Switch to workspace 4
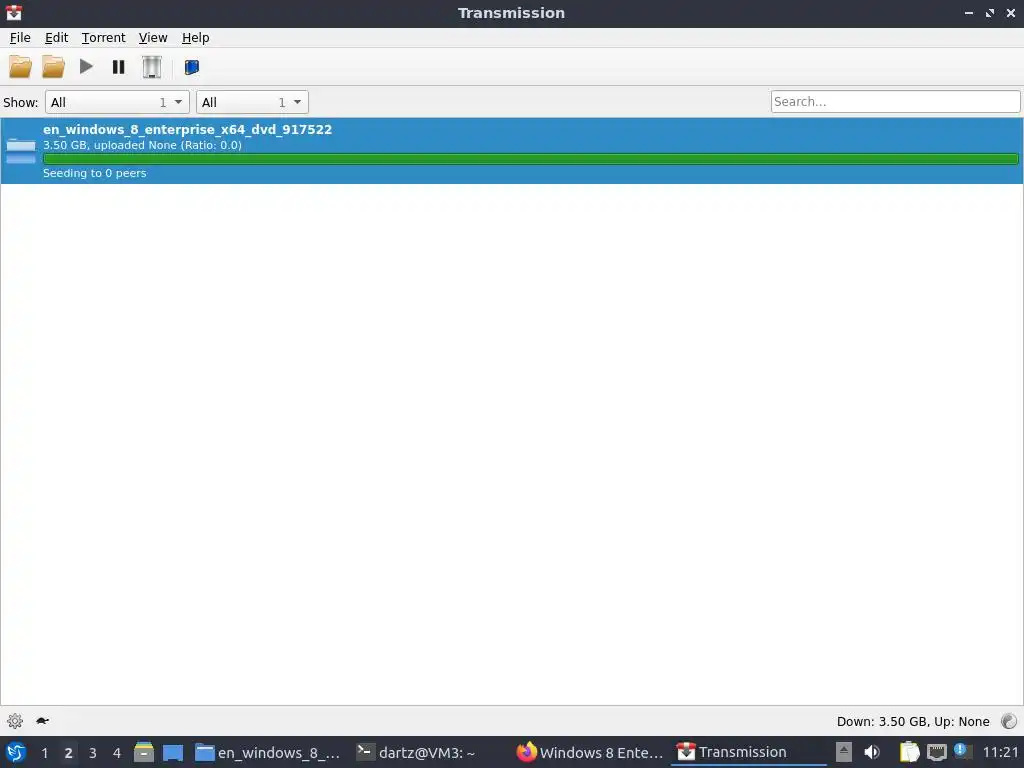This screenshot has height=768, width=1024. (117, 753)
